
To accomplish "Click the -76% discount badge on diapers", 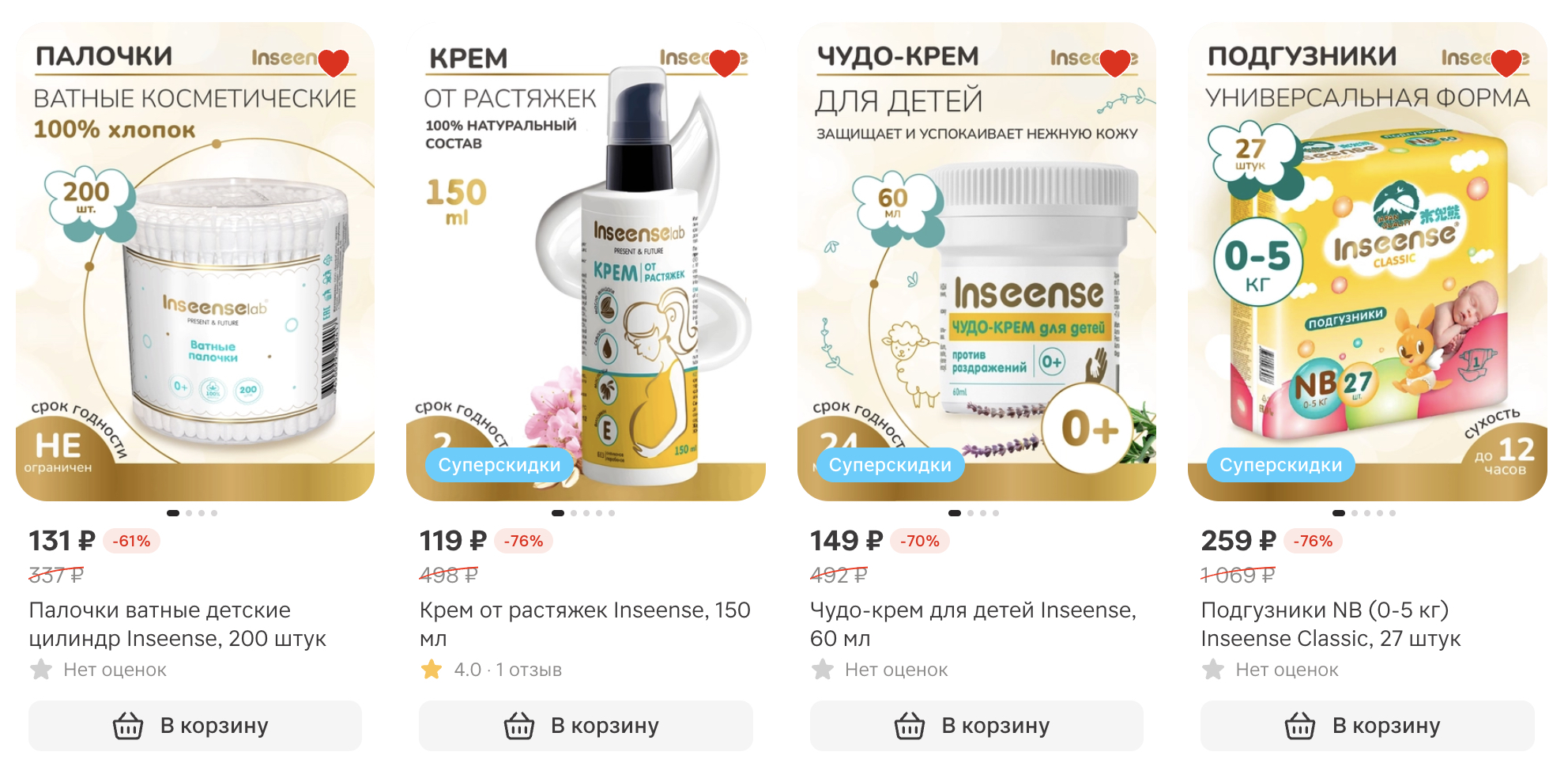I will [1313, 541].
